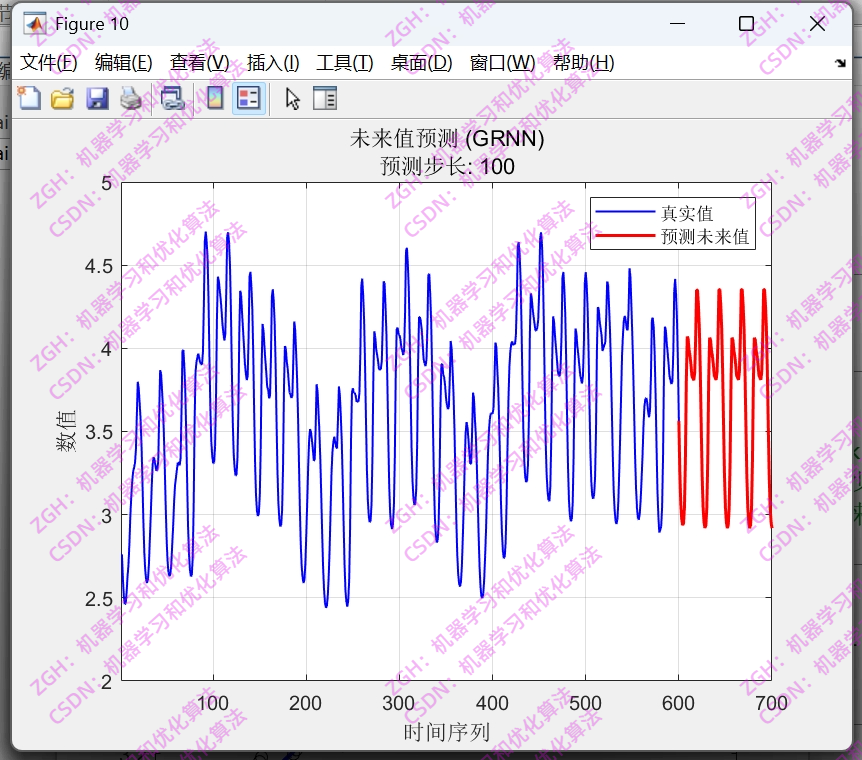
Task: Activate the Edit Plot arrow tool
Action: click(290, 98)
